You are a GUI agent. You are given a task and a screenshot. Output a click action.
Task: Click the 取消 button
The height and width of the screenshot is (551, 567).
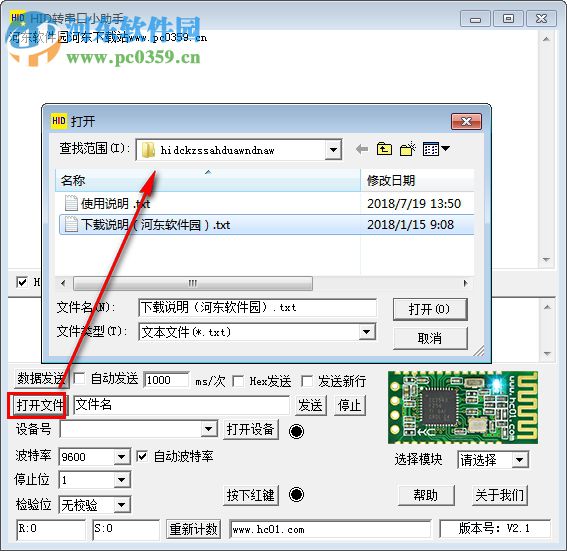click(430, 338)
